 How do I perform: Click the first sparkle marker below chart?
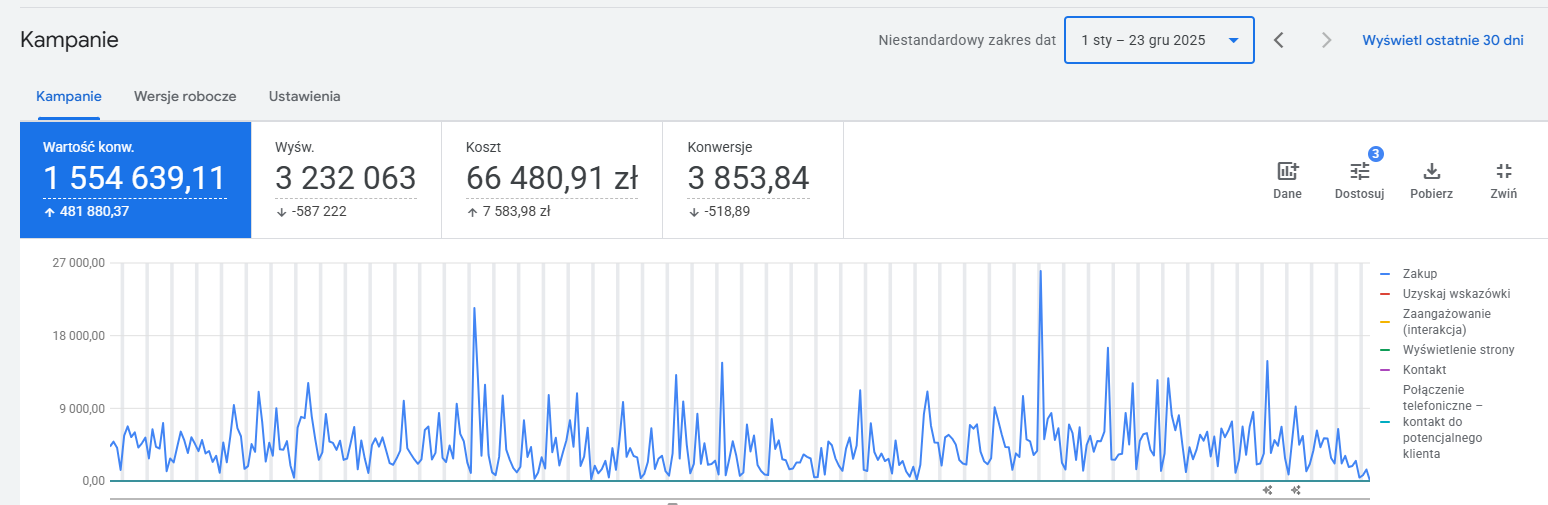tap(1267, 490)
